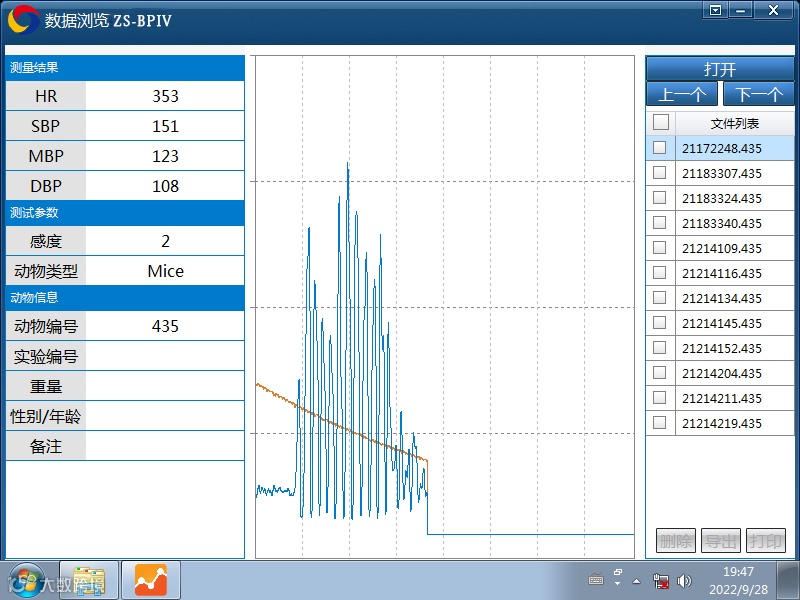Click the 文件列表 column header

[x=735, y=123]
